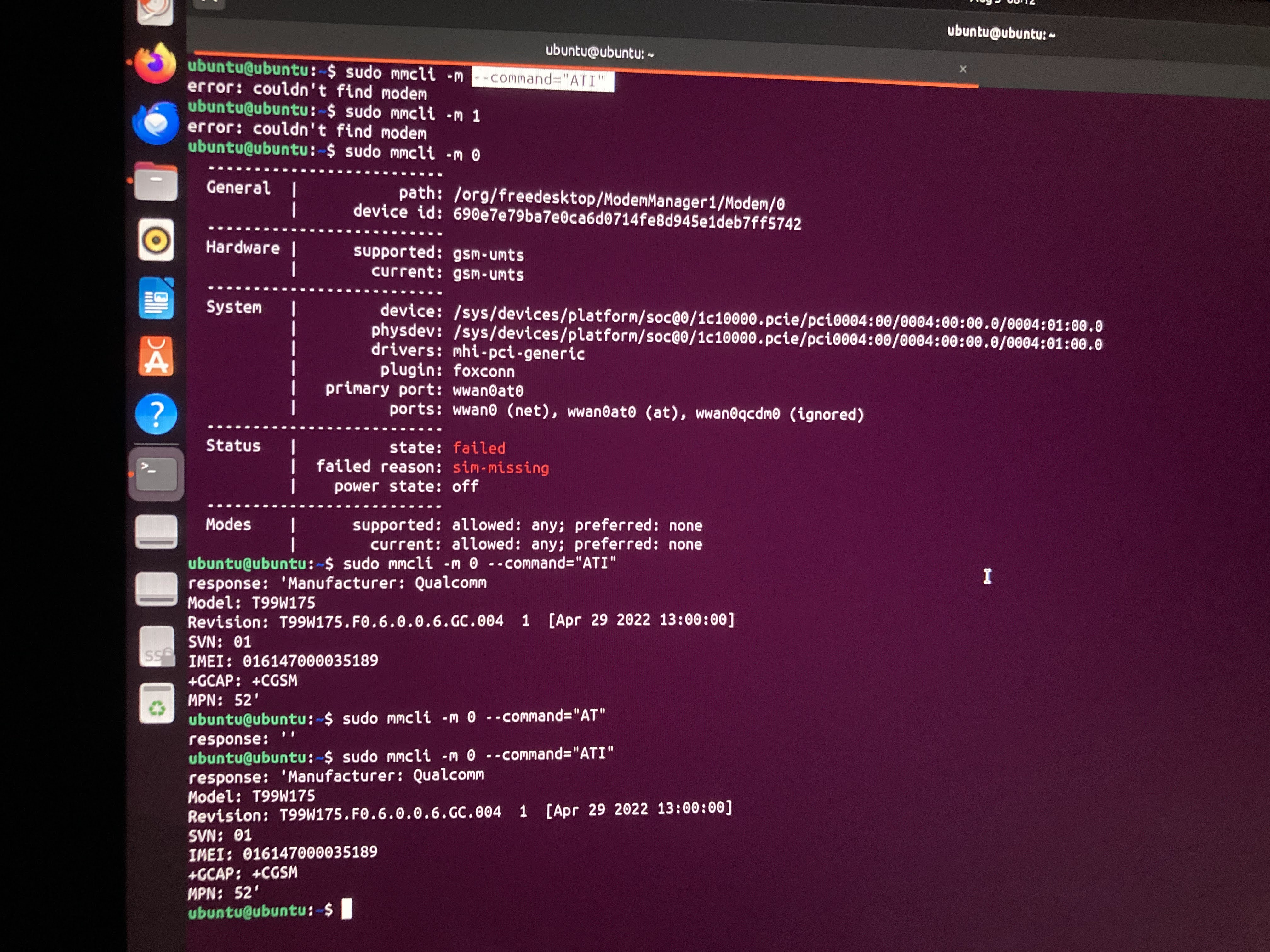Launch Thunderbird mail from the dock
The height and width of the screenshot is (952, 1270).
[156, 123]
